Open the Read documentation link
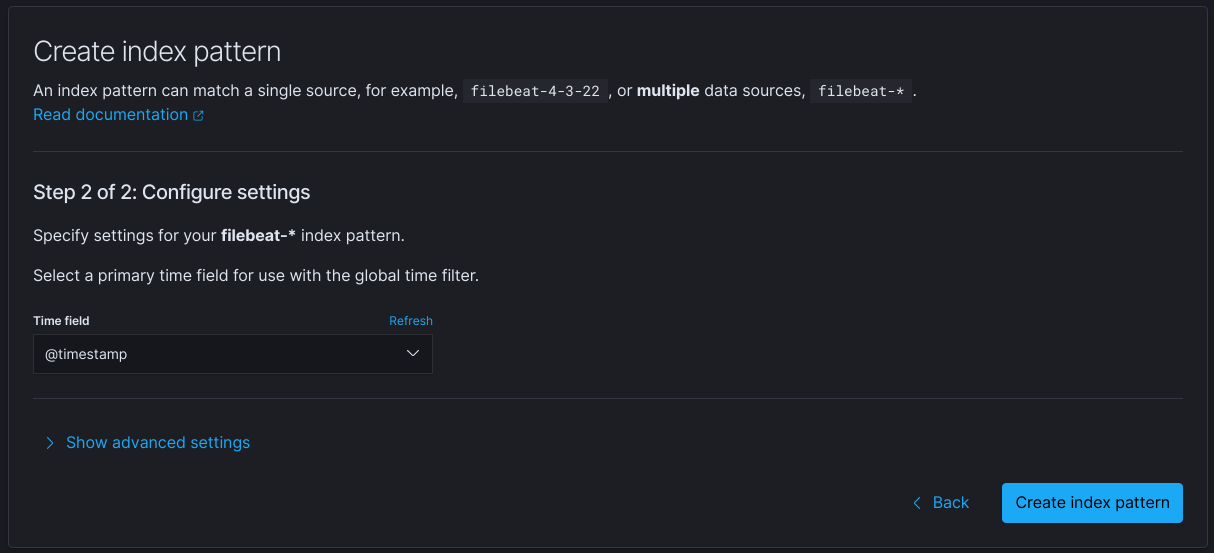This screenshot has height=553, width=1214. [110, 115]
